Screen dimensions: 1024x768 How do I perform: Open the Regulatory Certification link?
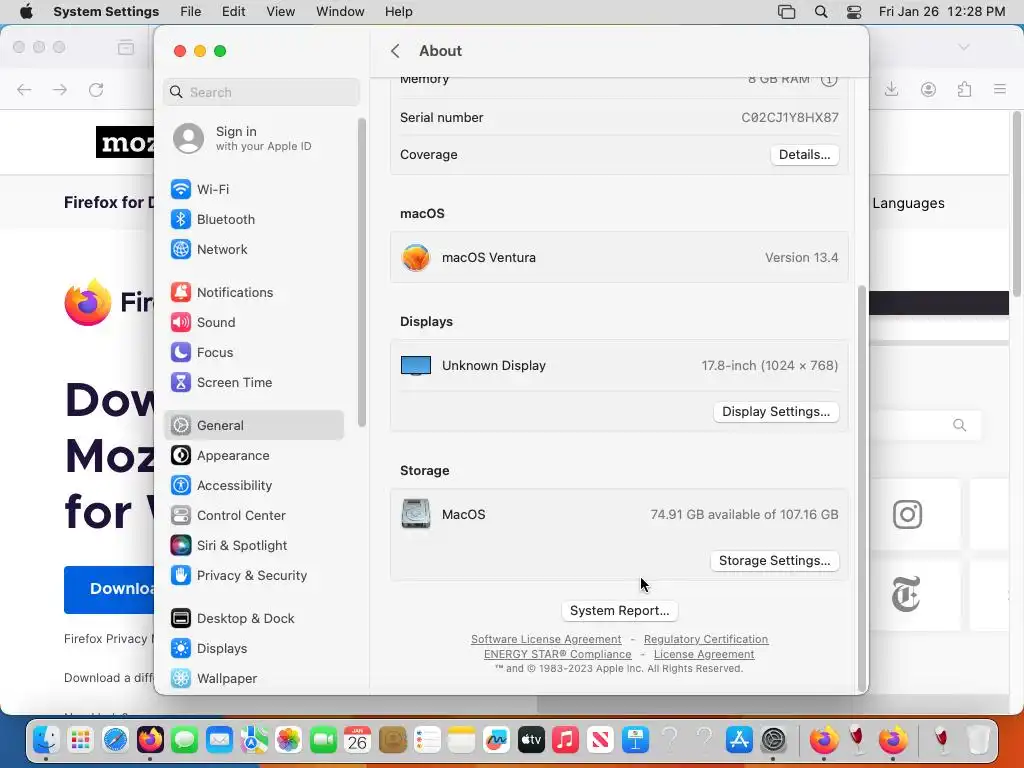[x=706, y=639]
